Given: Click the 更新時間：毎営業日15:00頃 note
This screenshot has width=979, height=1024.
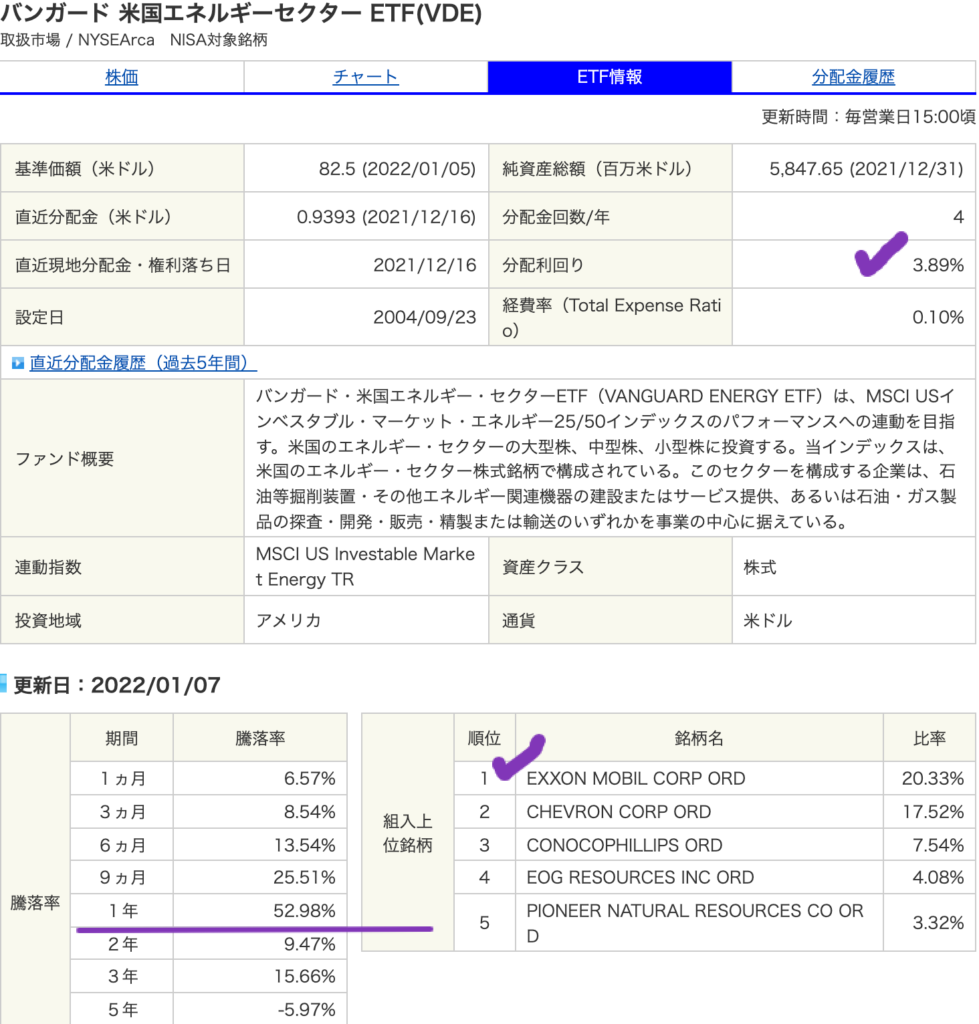Looking at the screenshot, I should click(869, 117).
